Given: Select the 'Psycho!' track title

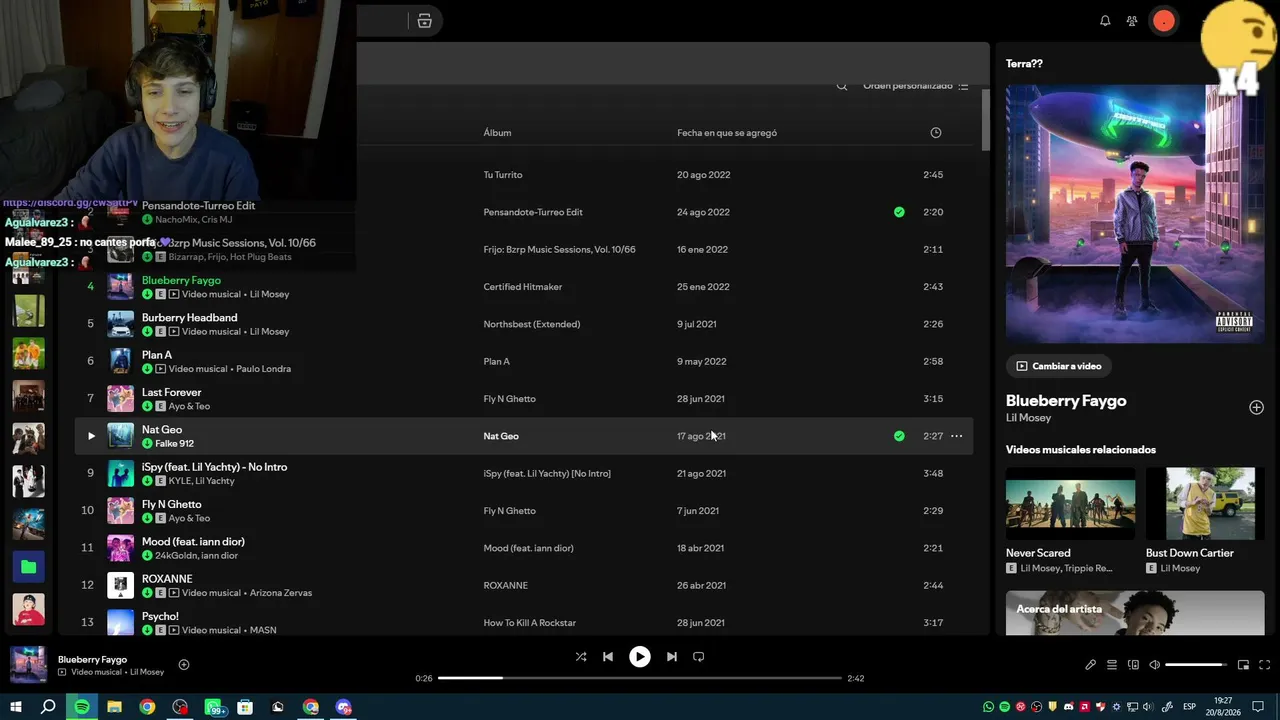Looking at the screenshot, I should pos(160,616).
